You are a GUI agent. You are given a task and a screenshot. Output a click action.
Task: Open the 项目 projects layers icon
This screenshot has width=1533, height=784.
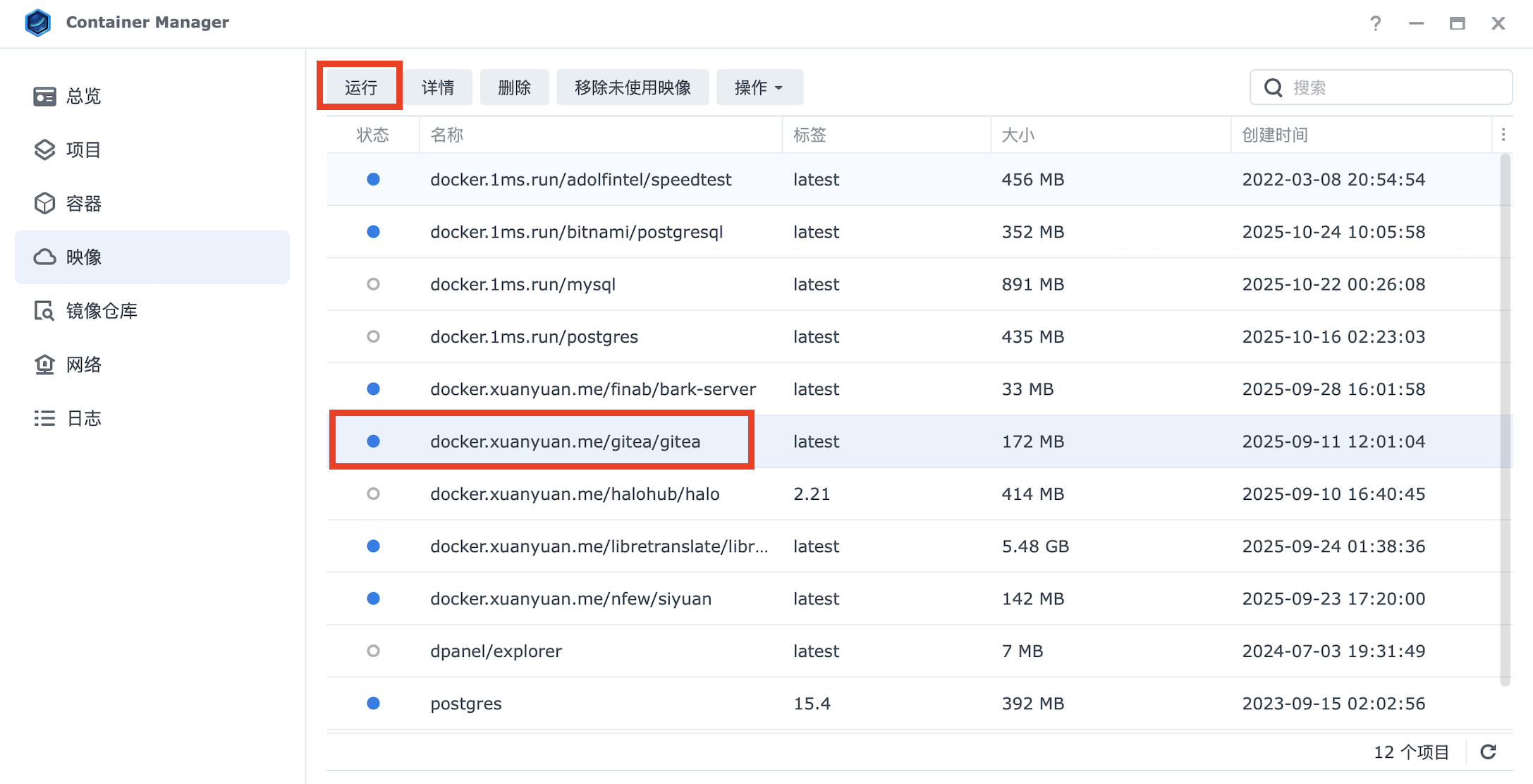coord(44,149)
